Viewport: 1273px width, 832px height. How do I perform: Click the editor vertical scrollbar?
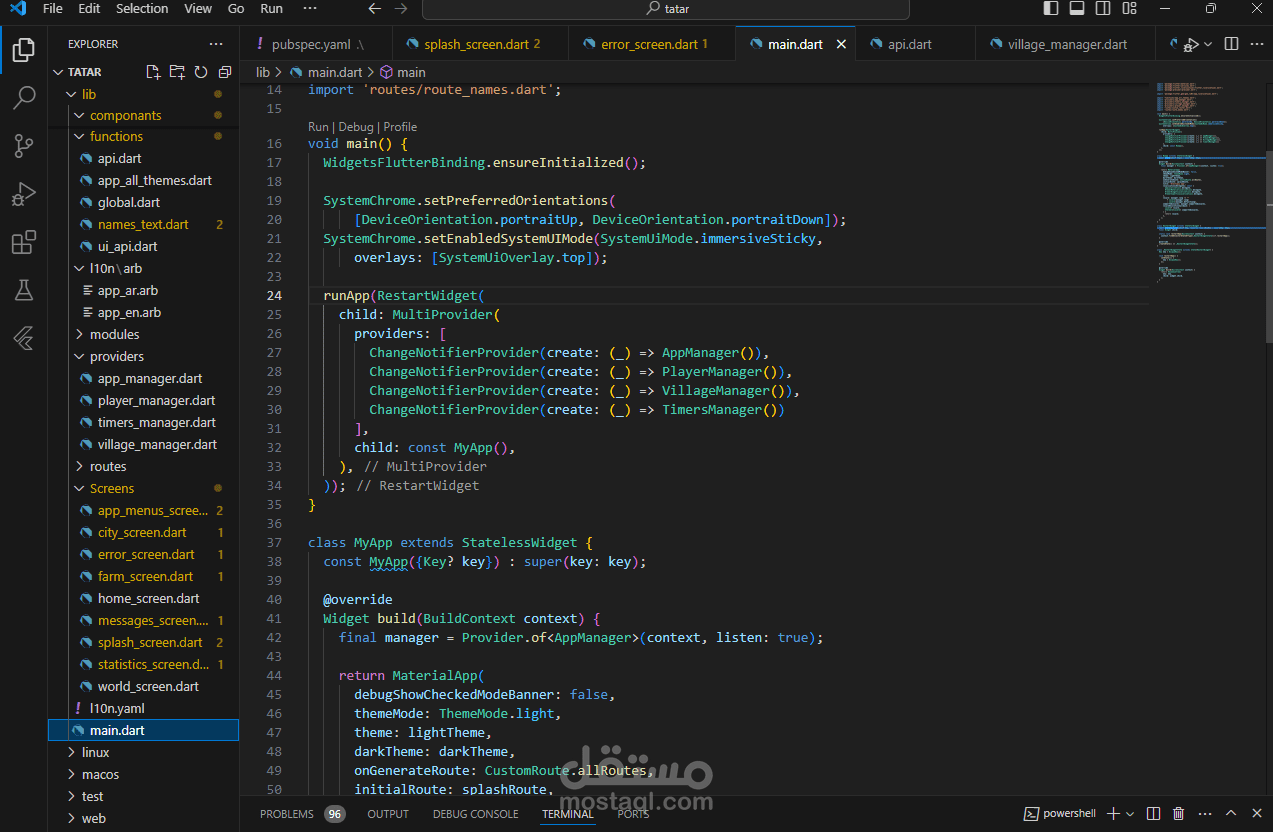click(x=1269, y=246)
